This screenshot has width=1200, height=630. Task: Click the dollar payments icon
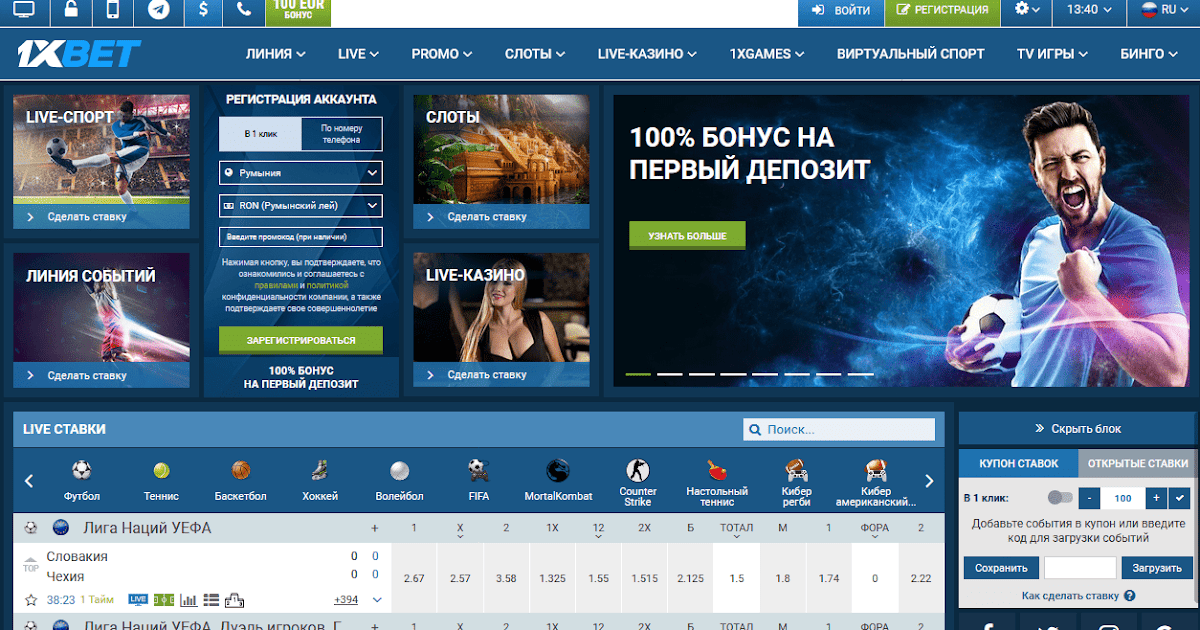coord(204,11)
